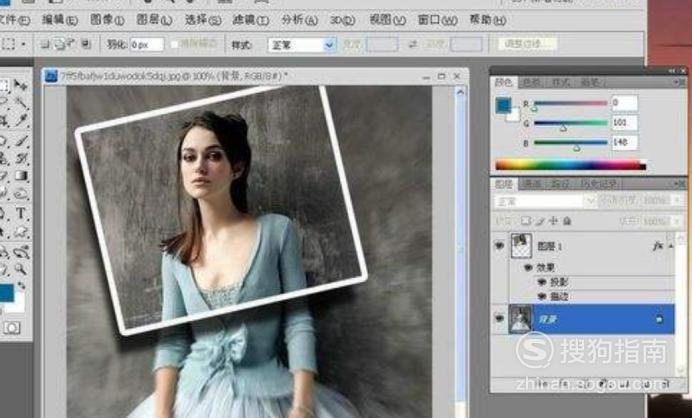The width and height of the screenshot is (692, 418).
Task: Select the Gradient tool
Action: pyautogui.click(x=21, y=176)
